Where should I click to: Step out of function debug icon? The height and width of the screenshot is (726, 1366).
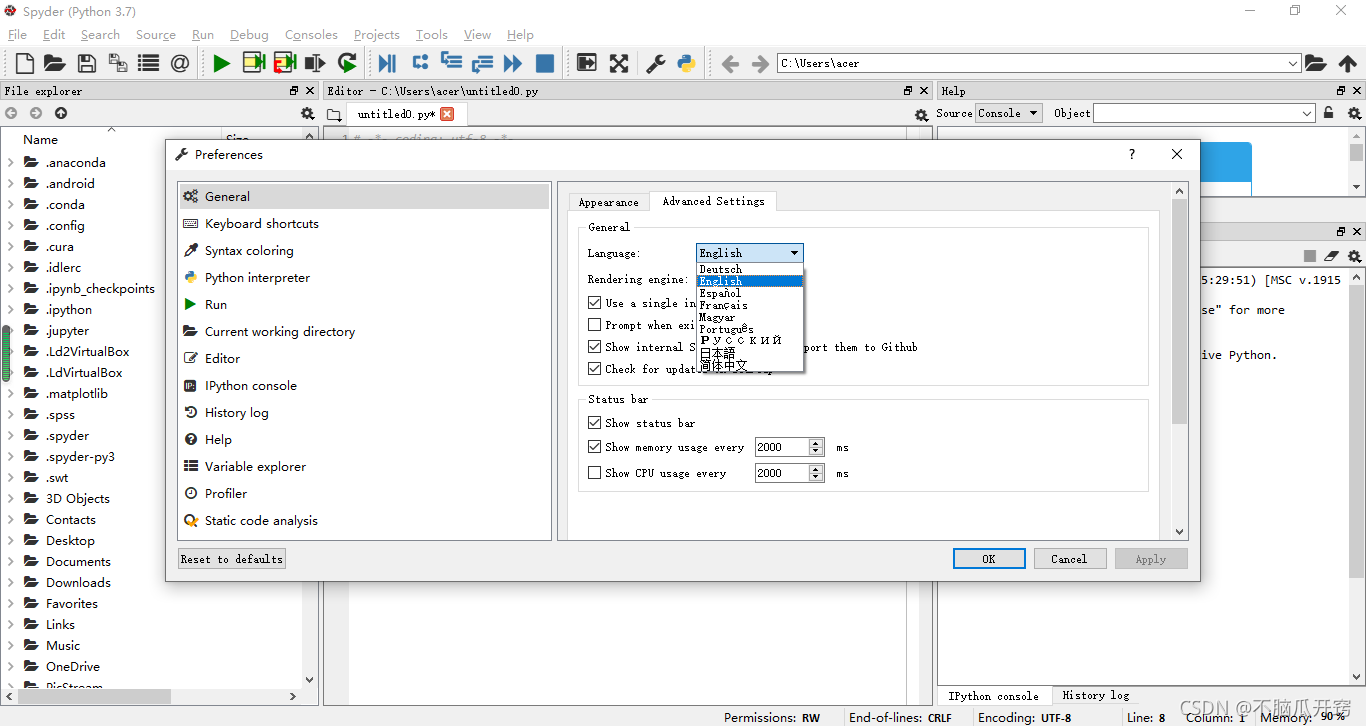click(482, 63)
